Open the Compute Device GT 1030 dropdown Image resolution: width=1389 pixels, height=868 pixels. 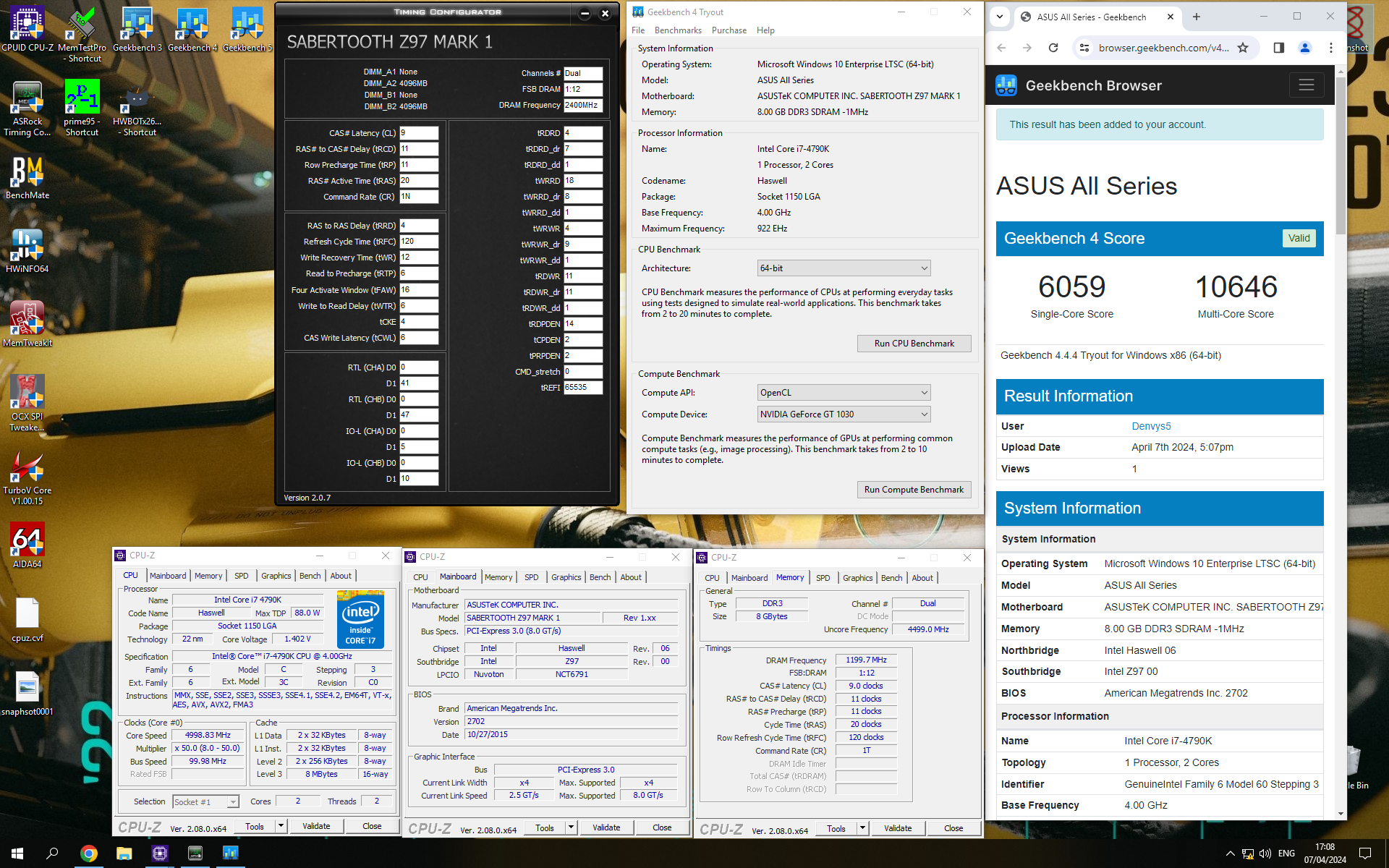tap(844, 414)
